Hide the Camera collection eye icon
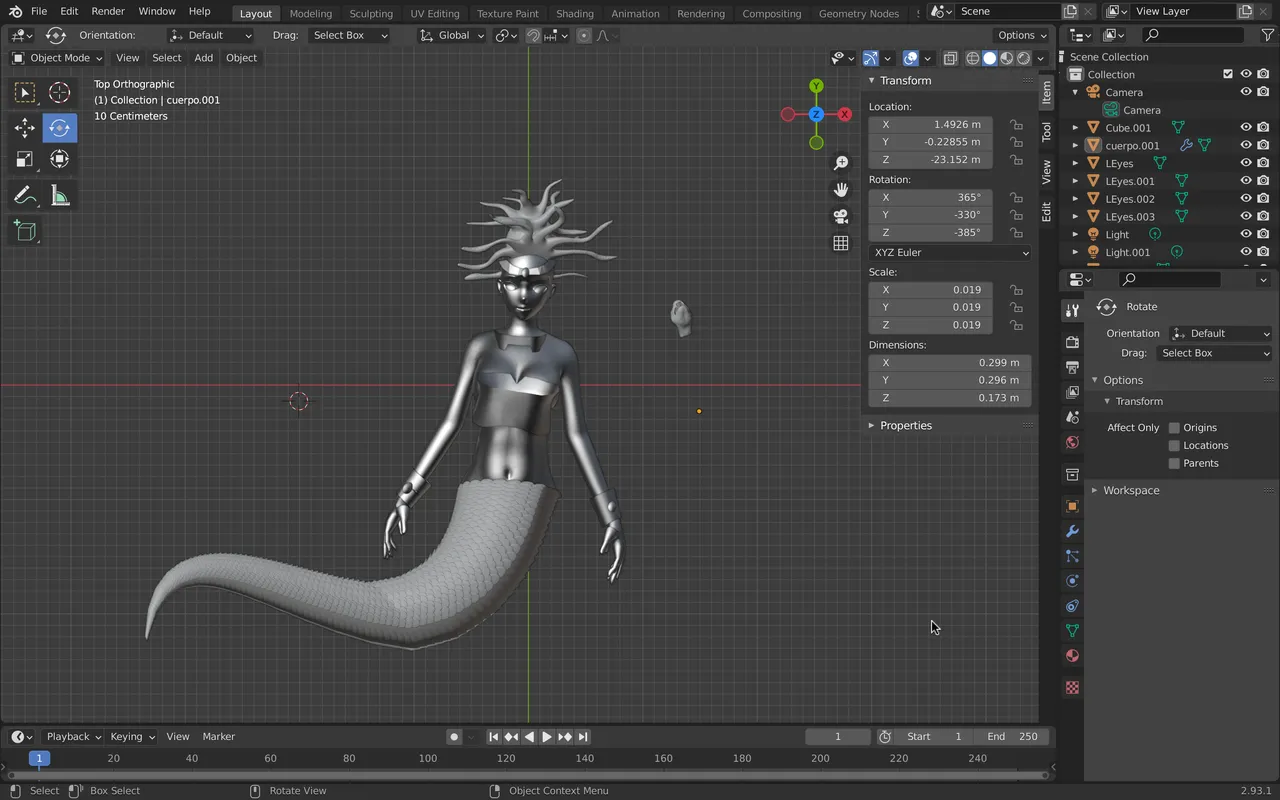The width and height of the screenshot is (1280, 800). (1246, 92)
